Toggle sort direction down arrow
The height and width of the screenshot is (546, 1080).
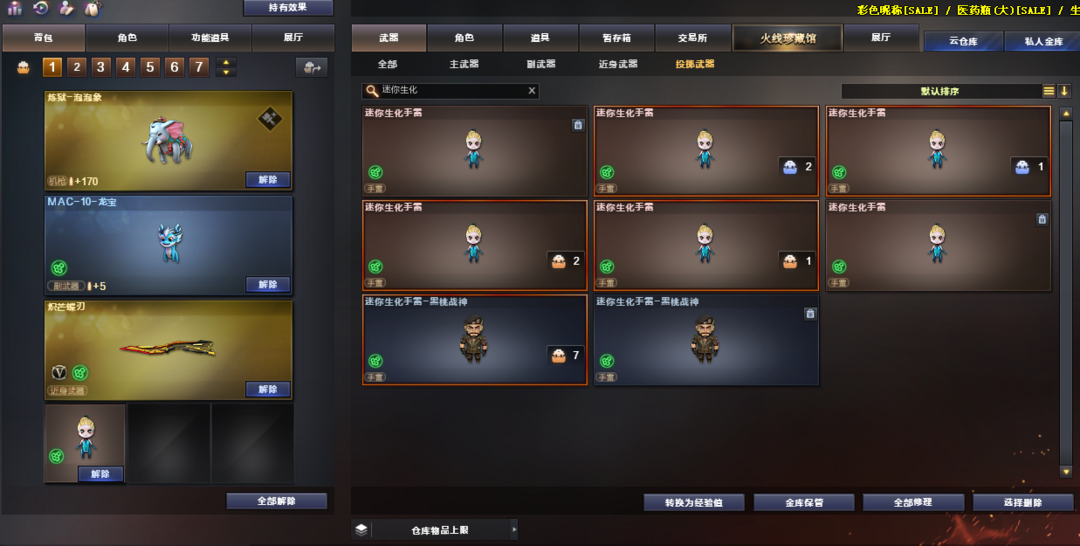click(x=1064, y=91)
